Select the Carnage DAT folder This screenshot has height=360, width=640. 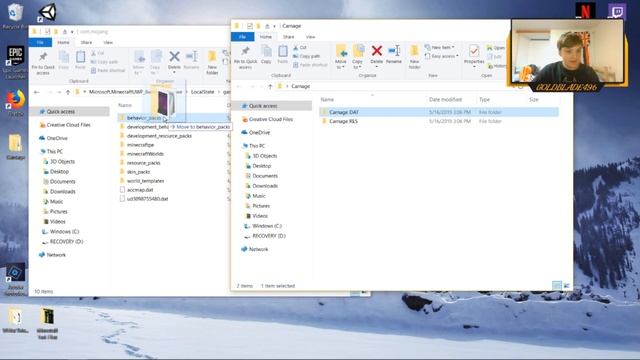pos(439,112)
